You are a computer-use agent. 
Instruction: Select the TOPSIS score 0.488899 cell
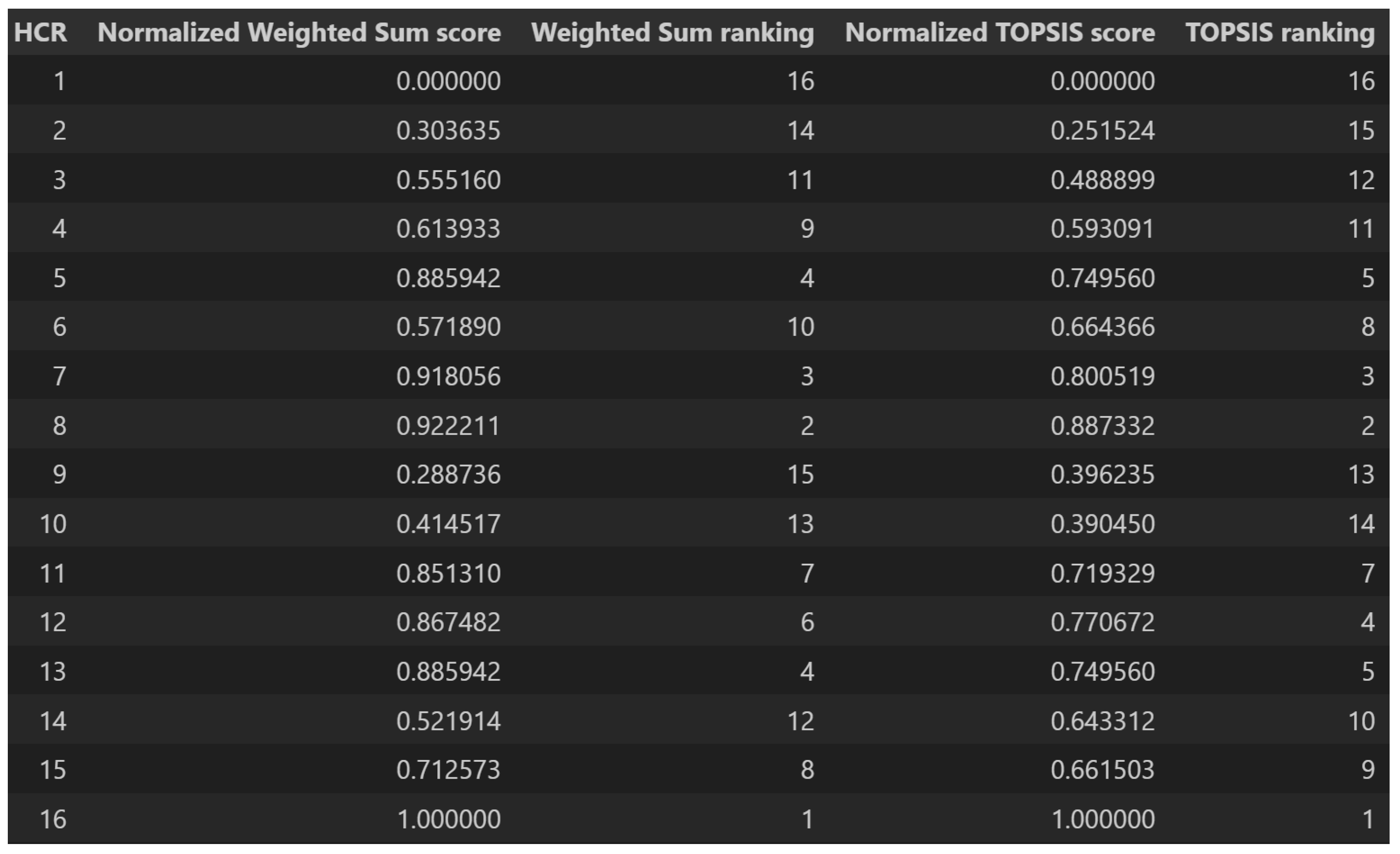(x=1102, y=180)
